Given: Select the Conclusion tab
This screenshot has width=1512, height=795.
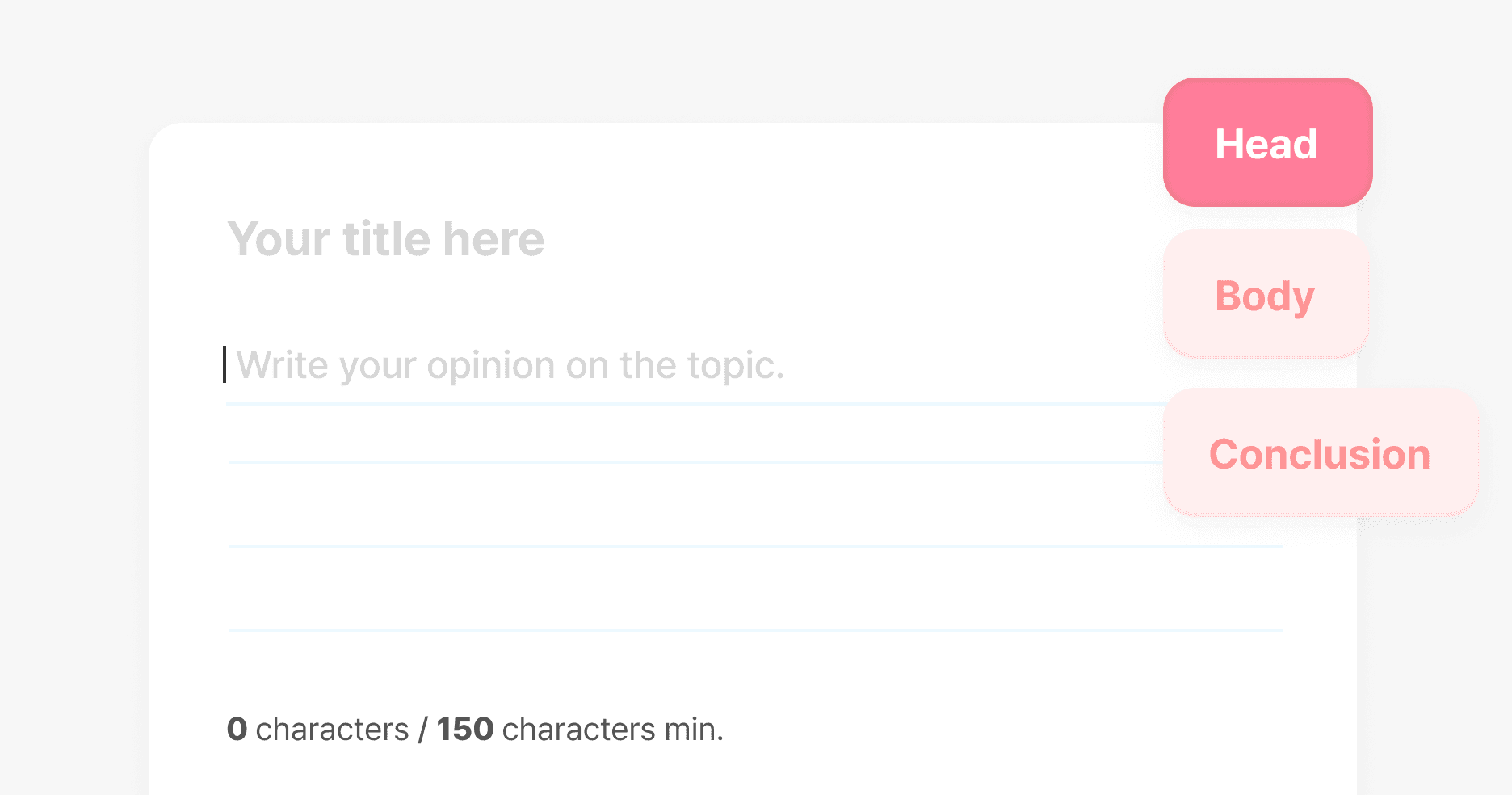Looking at the screenshot, I should click(x=1320, y=453).
